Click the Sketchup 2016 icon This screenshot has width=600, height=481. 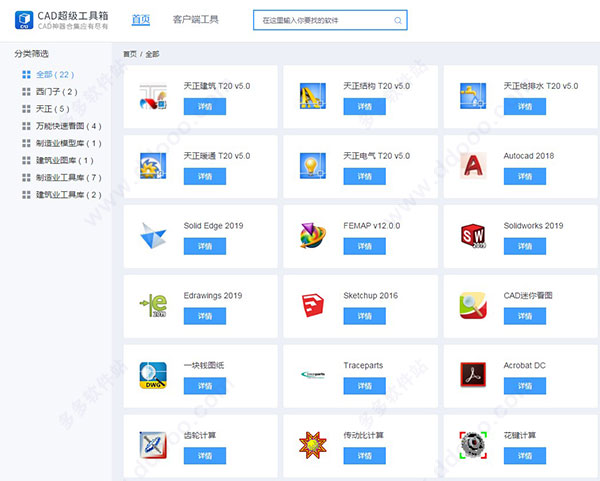[x=313, y=305]
